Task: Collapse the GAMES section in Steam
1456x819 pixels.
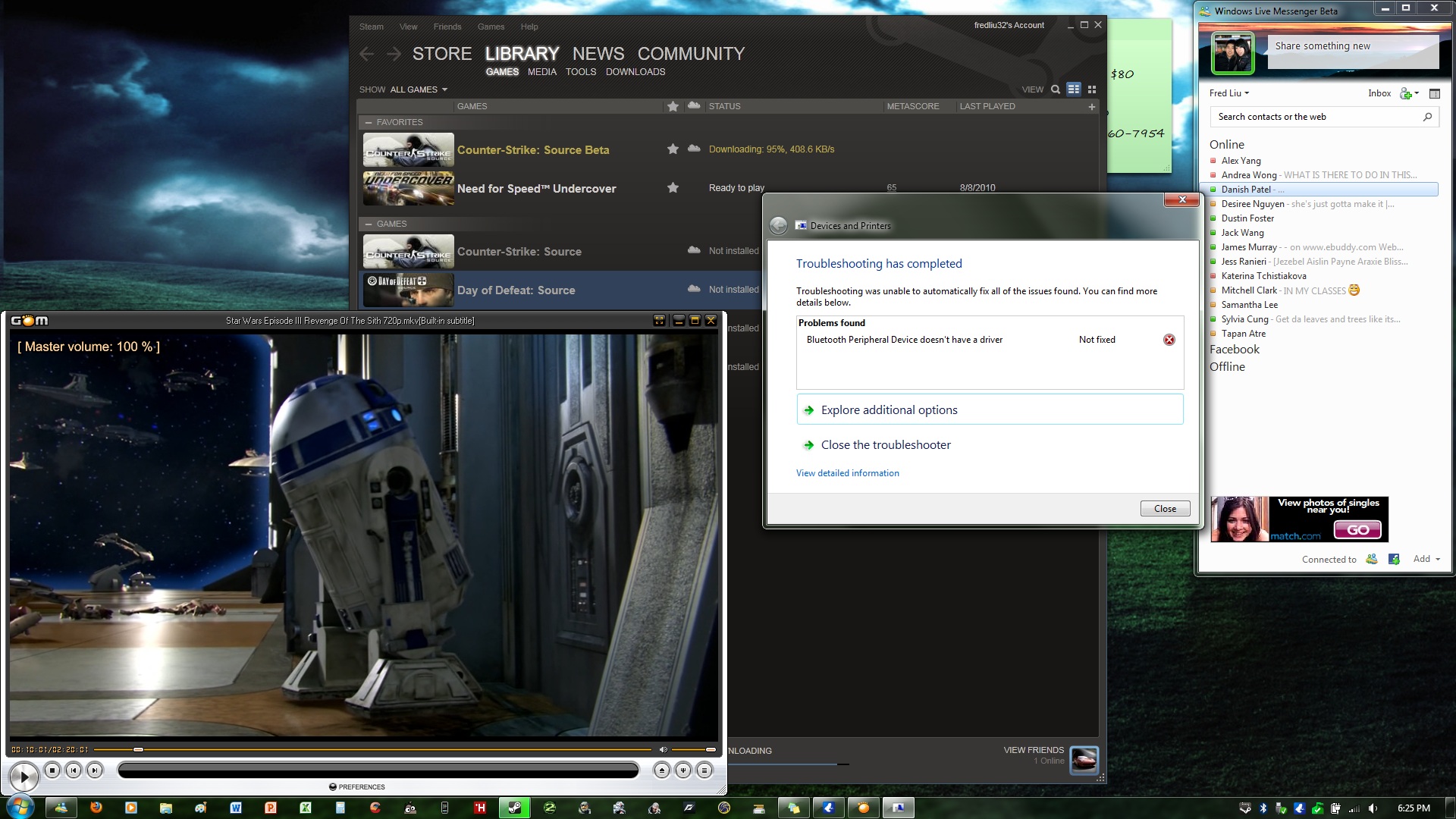Action: click(x=369, y=224)
